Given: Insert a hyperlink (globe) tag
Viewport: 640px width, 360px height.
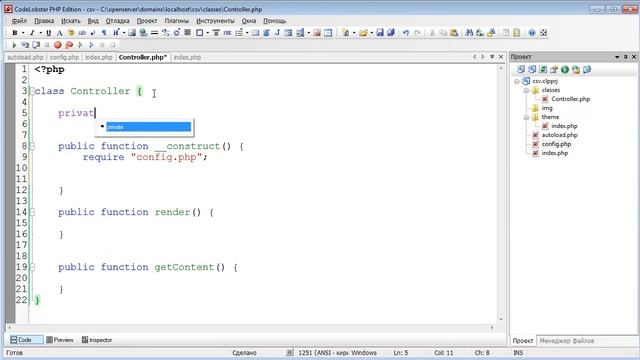Looking at the screenshot, I should click(x=143, y=33).
